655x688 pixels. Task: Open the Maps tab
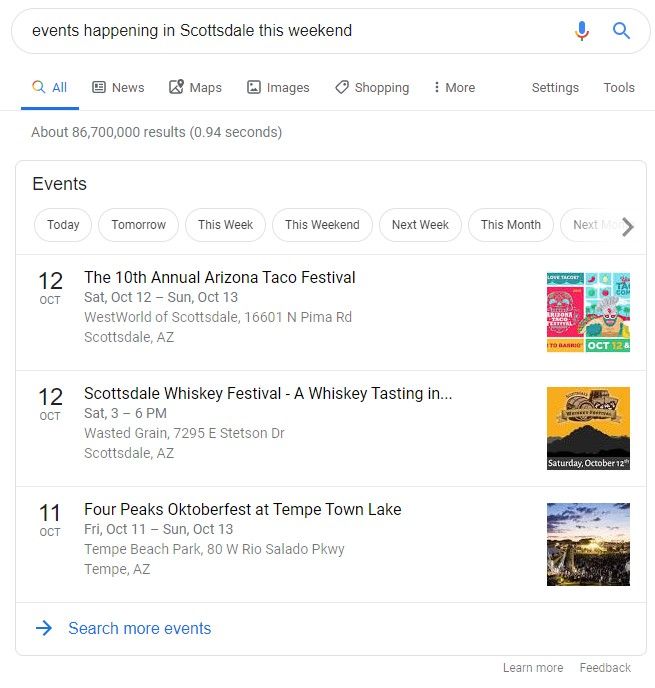click(x=195, y=87)
